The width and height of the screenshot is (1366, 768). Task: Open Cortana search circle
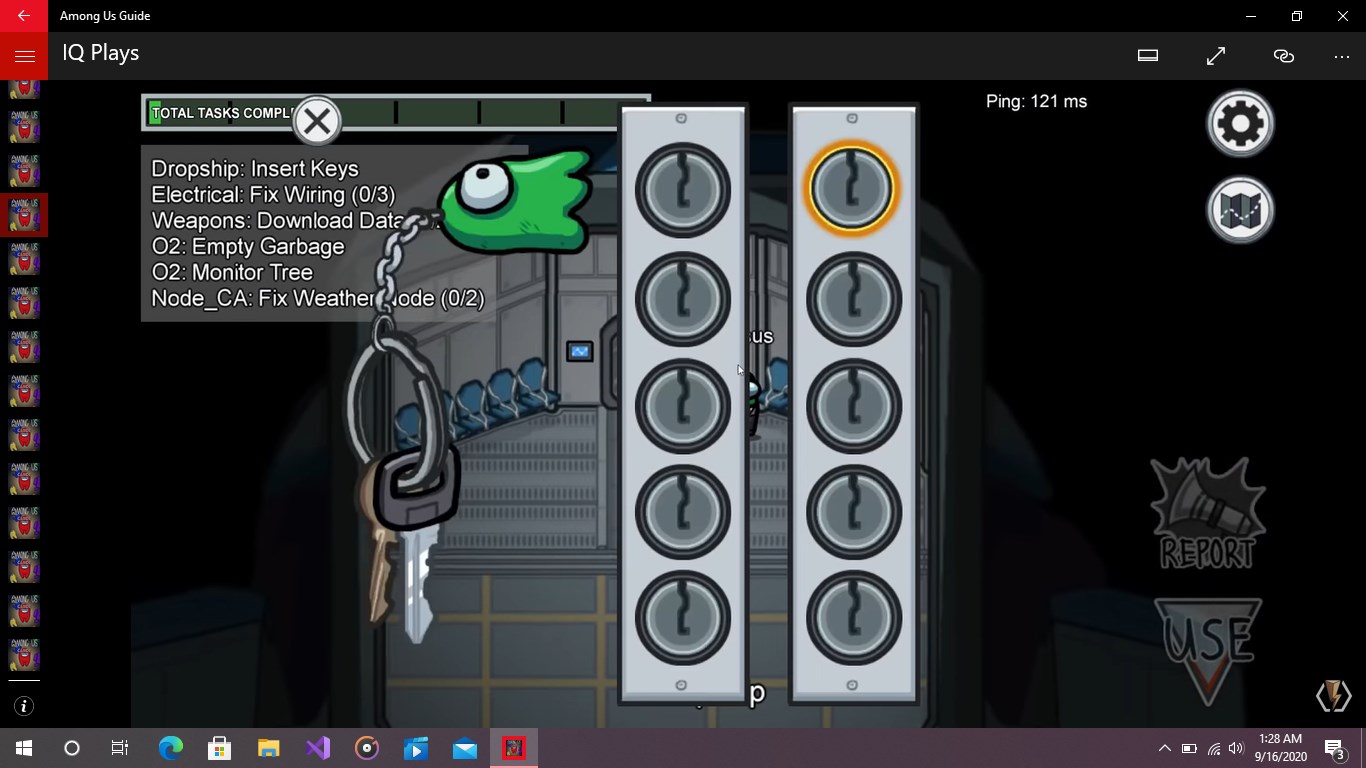coord(72,748)
